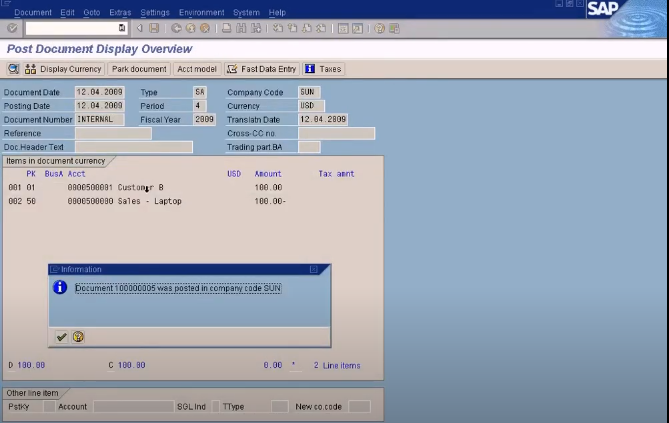This screenshot has height=423, width=669.
Task: Open the Edit menu
Action: 67,12
